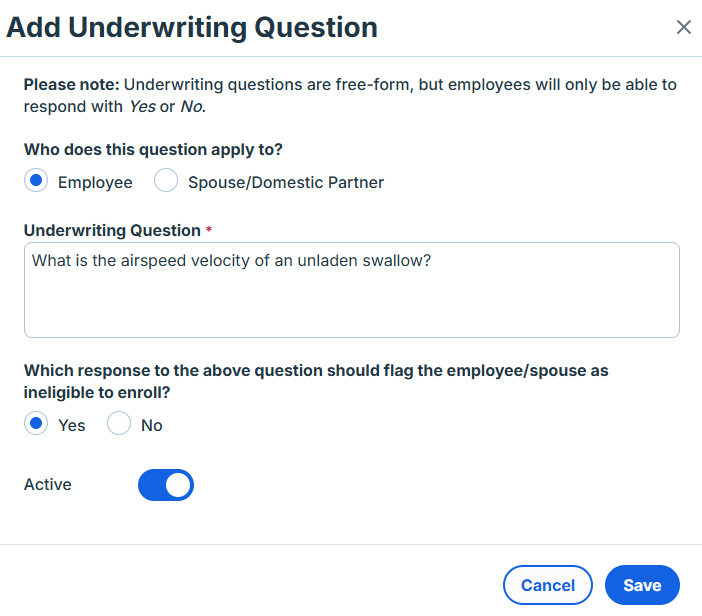Image resolution: width=702 pixels, height=616 pixels.
Task: Click the "Add Underwriting Question" dialog title
Action: 192,27
